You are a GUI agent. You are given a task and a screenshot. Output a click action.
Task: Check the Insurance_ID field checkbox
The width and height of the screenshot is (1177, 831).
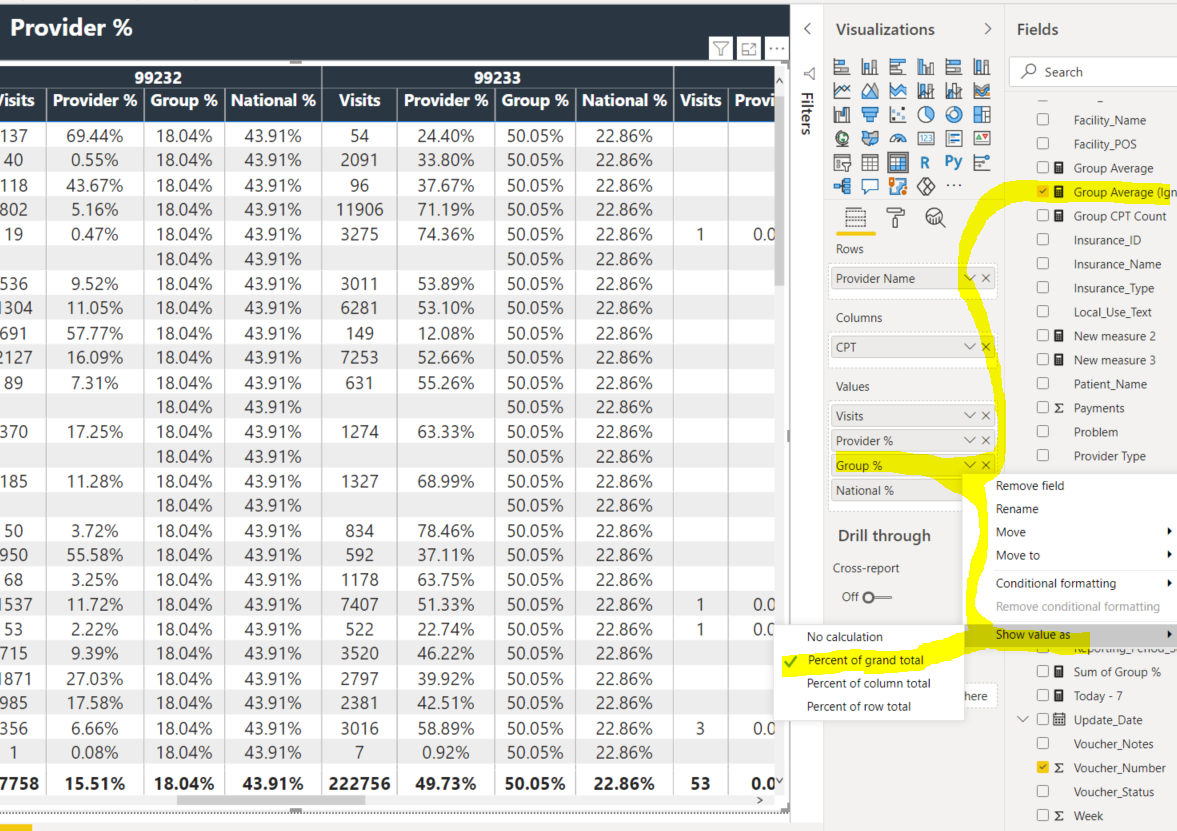[x=1043, y=239]
